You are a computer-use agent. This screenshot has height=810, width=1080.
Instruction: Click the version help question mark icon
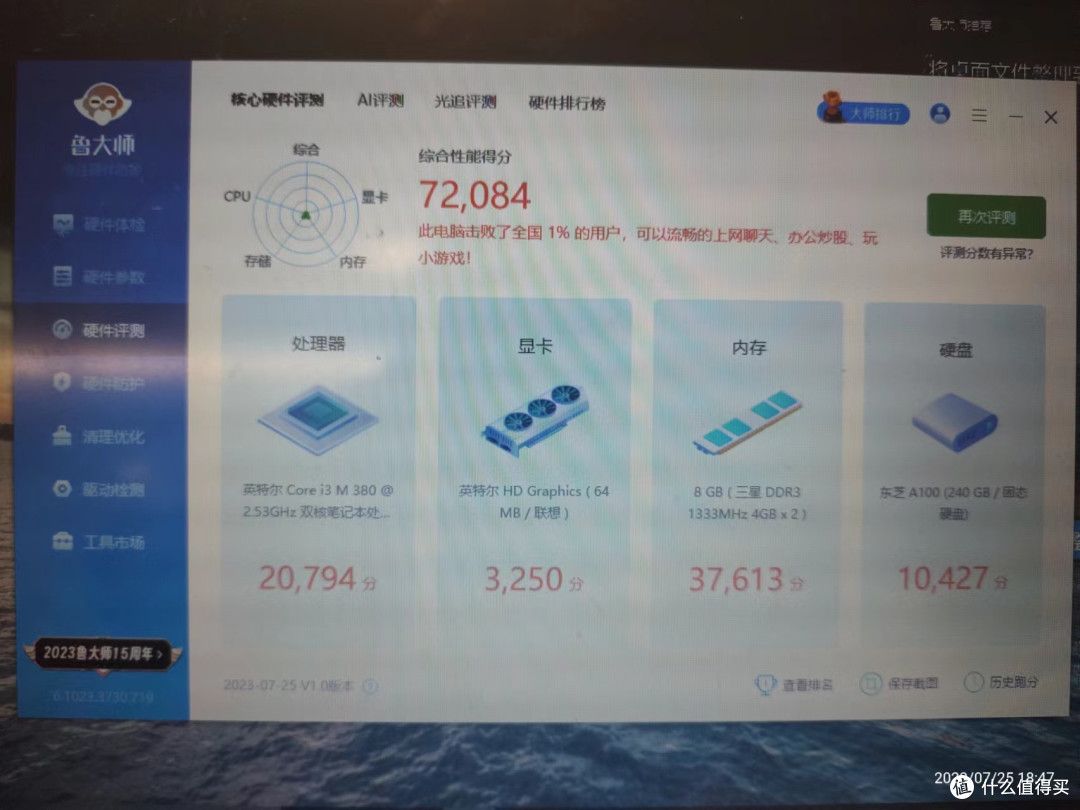point(370,686)
